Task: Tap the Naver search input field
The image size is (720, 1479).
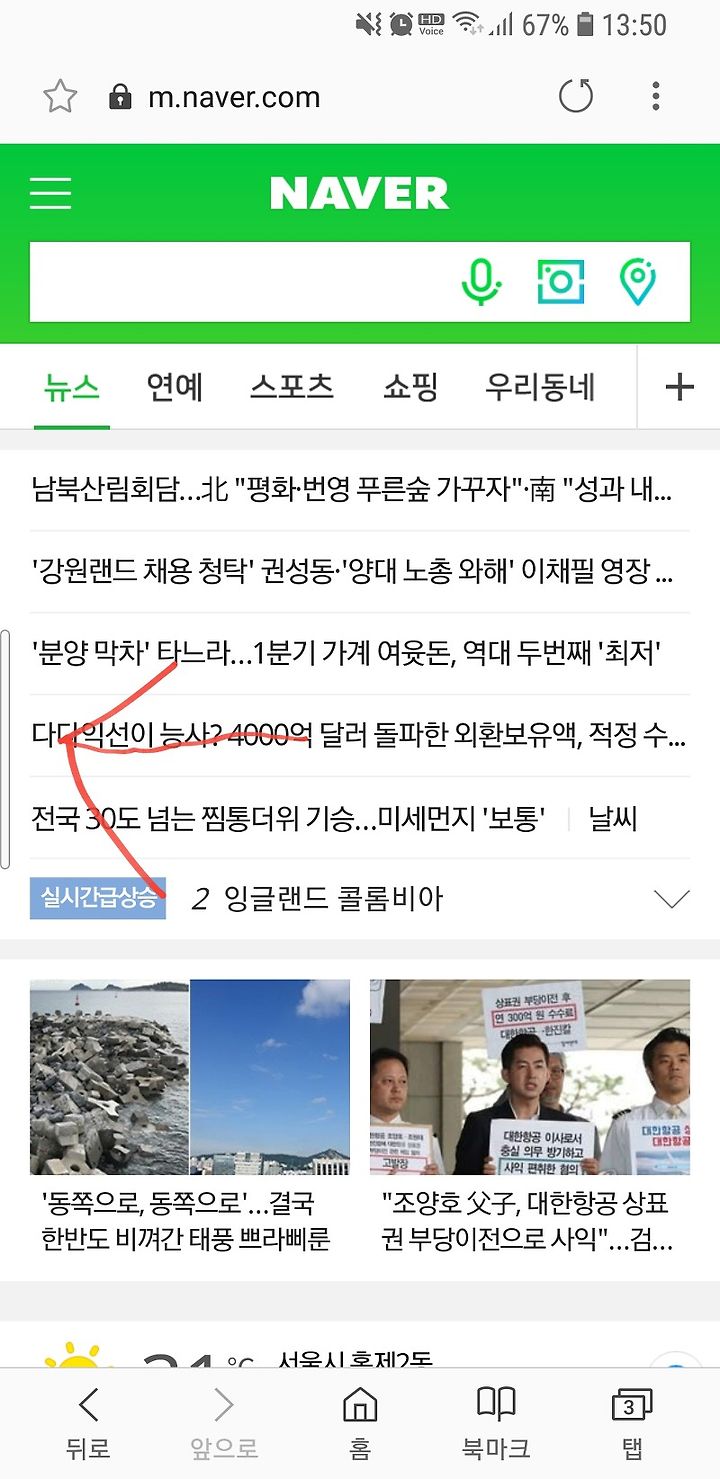Action: click(x=240, y=282)
